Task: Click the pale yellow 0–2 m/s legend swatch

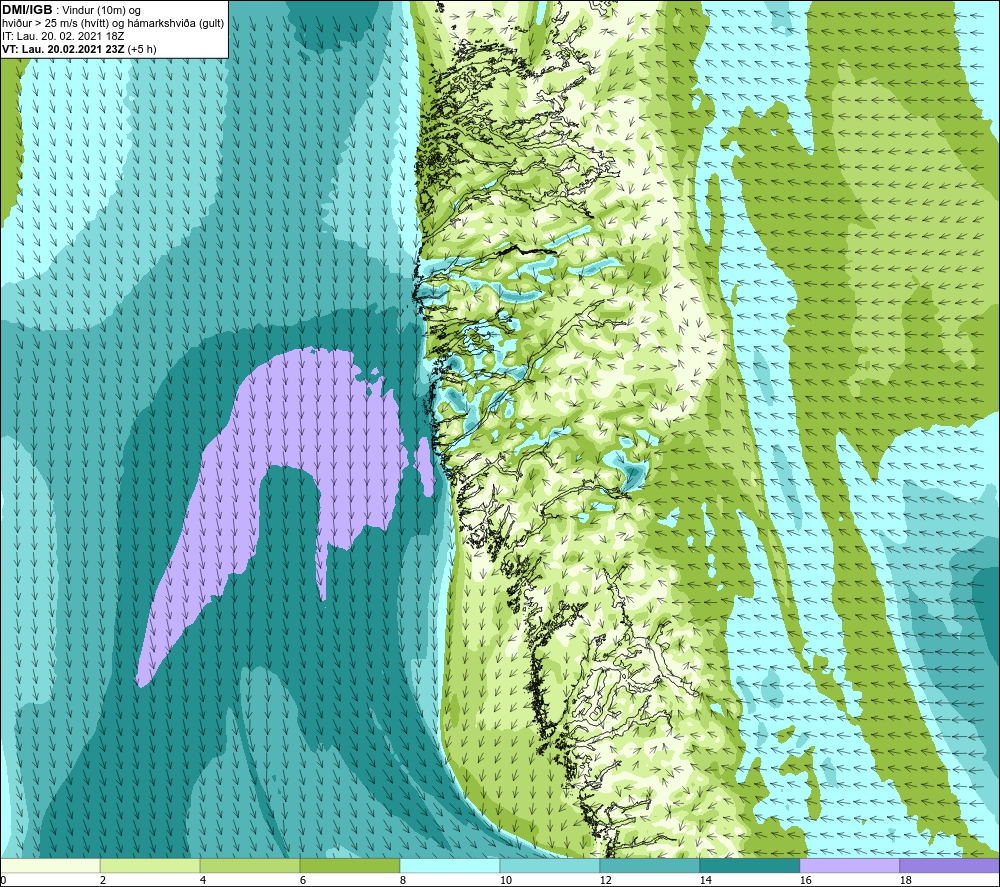Action: [x=50, y=865]
